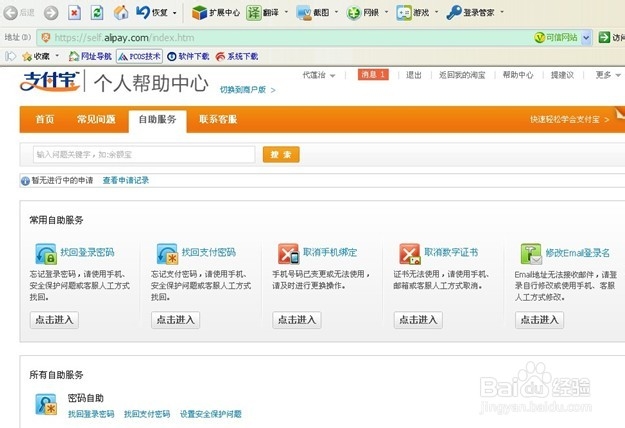Screen dimensions: 625x428
Task: Click 设置安全保护问题 link under 密码自助
Action: click(211, 414)
